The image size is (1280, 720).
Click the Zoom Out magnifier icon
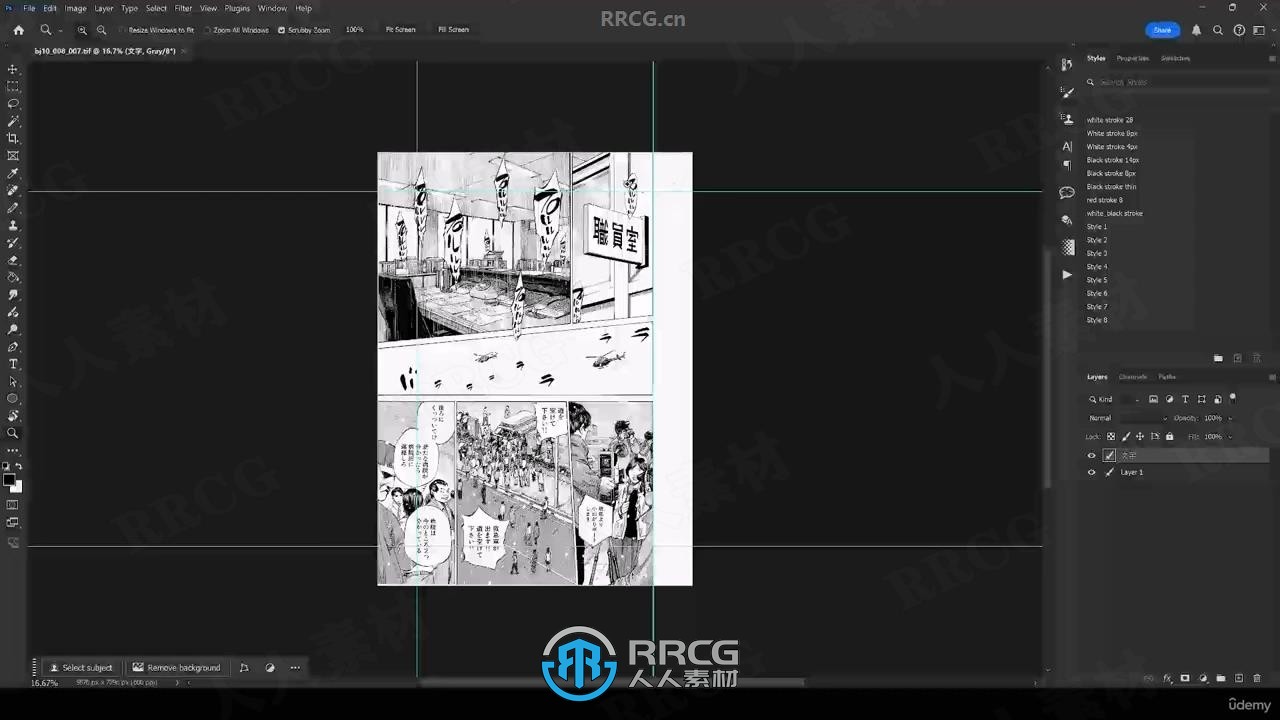(x=101, y=30)
